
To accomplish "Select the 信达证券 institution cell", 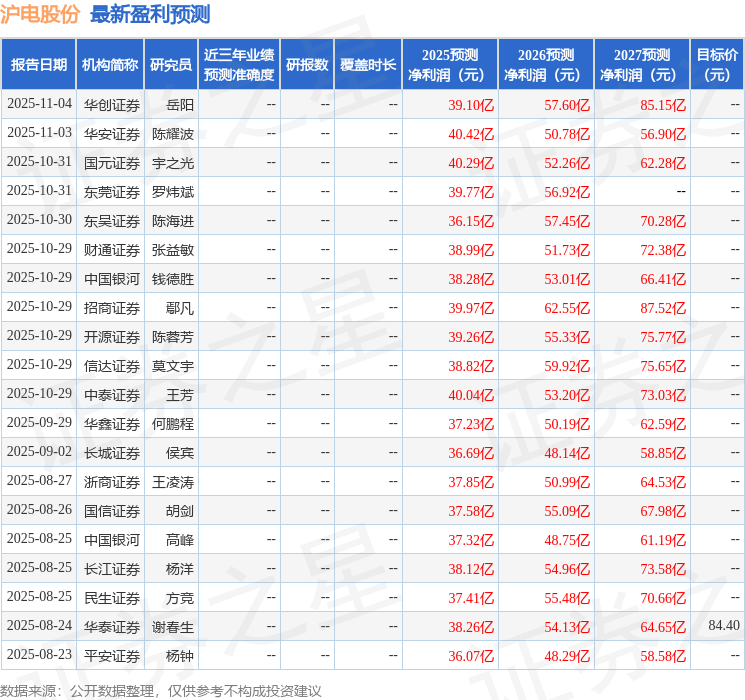I will point(112,366).
